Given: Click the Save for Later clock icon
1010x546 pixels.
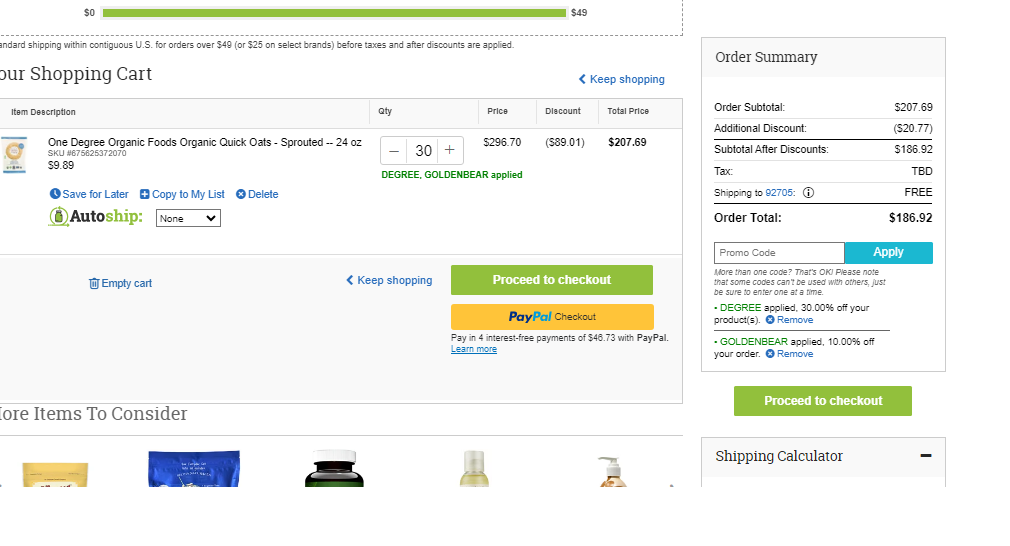Looking at the screenshot, I should (x=55, y=194).
